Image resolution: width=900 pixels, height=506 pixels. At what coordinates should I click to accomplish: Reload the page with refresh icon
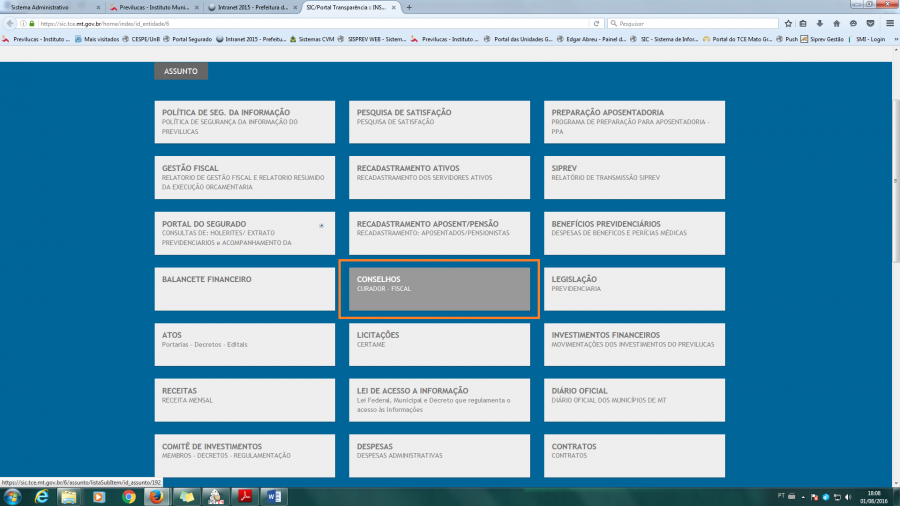click(x=597, y=23)
